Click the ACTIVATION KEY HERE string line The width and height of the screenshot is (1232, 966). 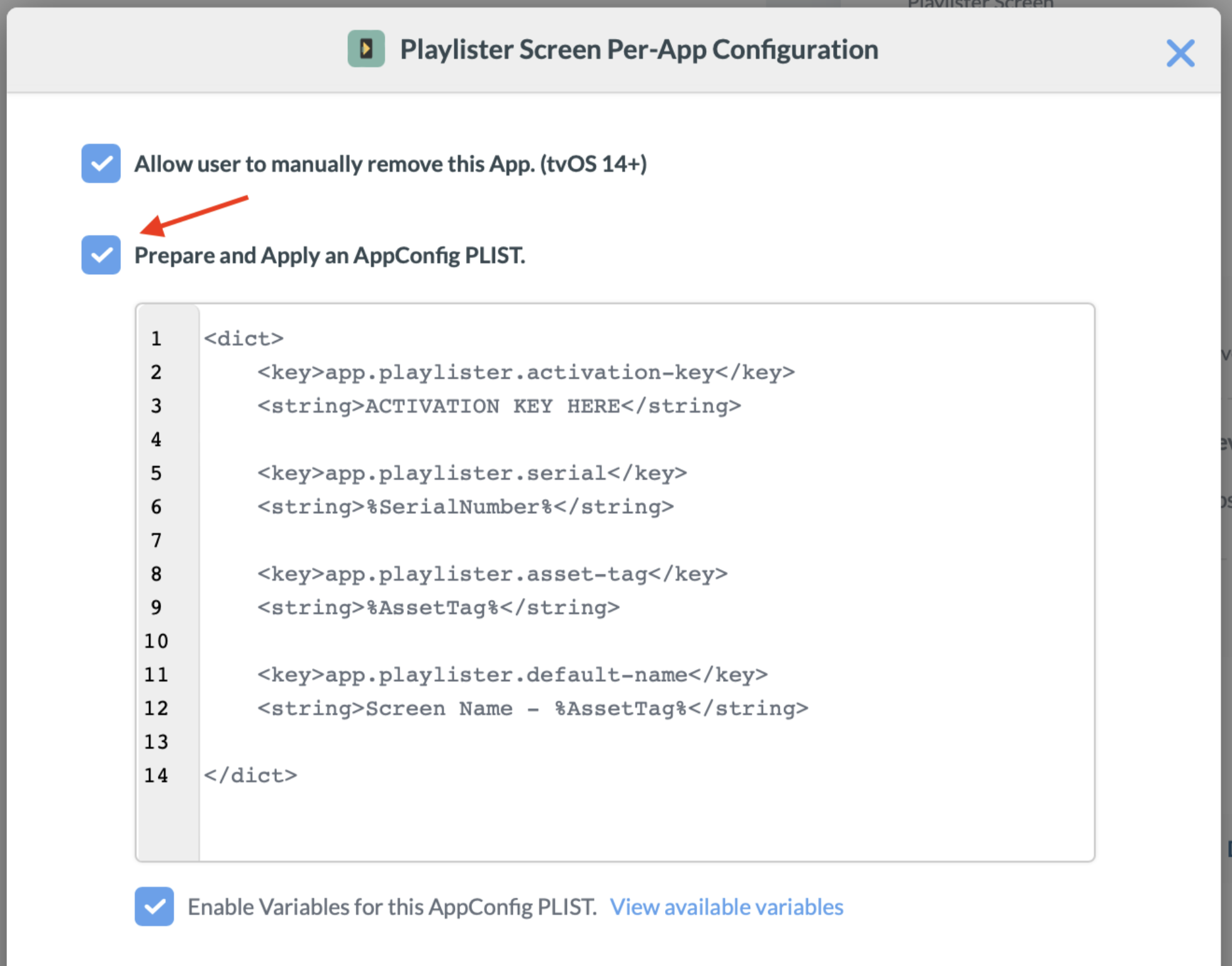[x=499, y=406]
